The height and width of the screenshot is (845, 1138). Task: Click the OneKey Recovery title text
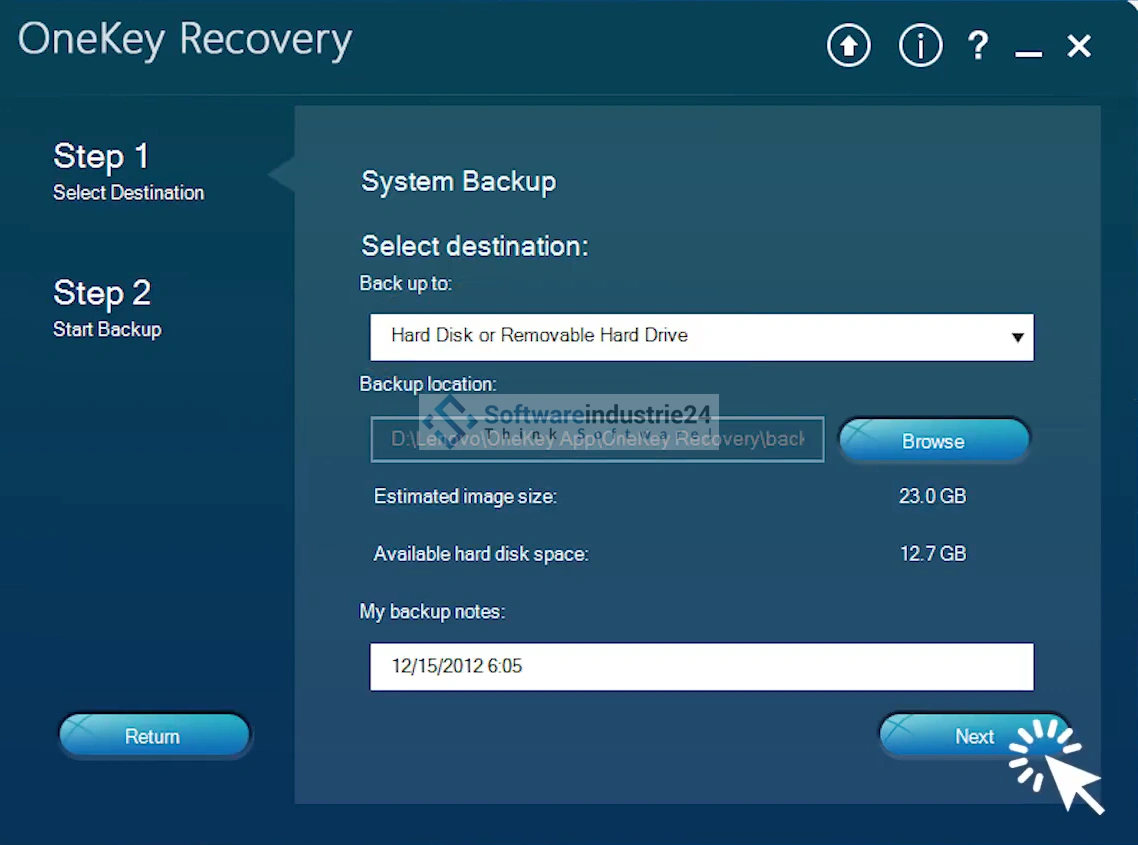click(x=185, y=40)
